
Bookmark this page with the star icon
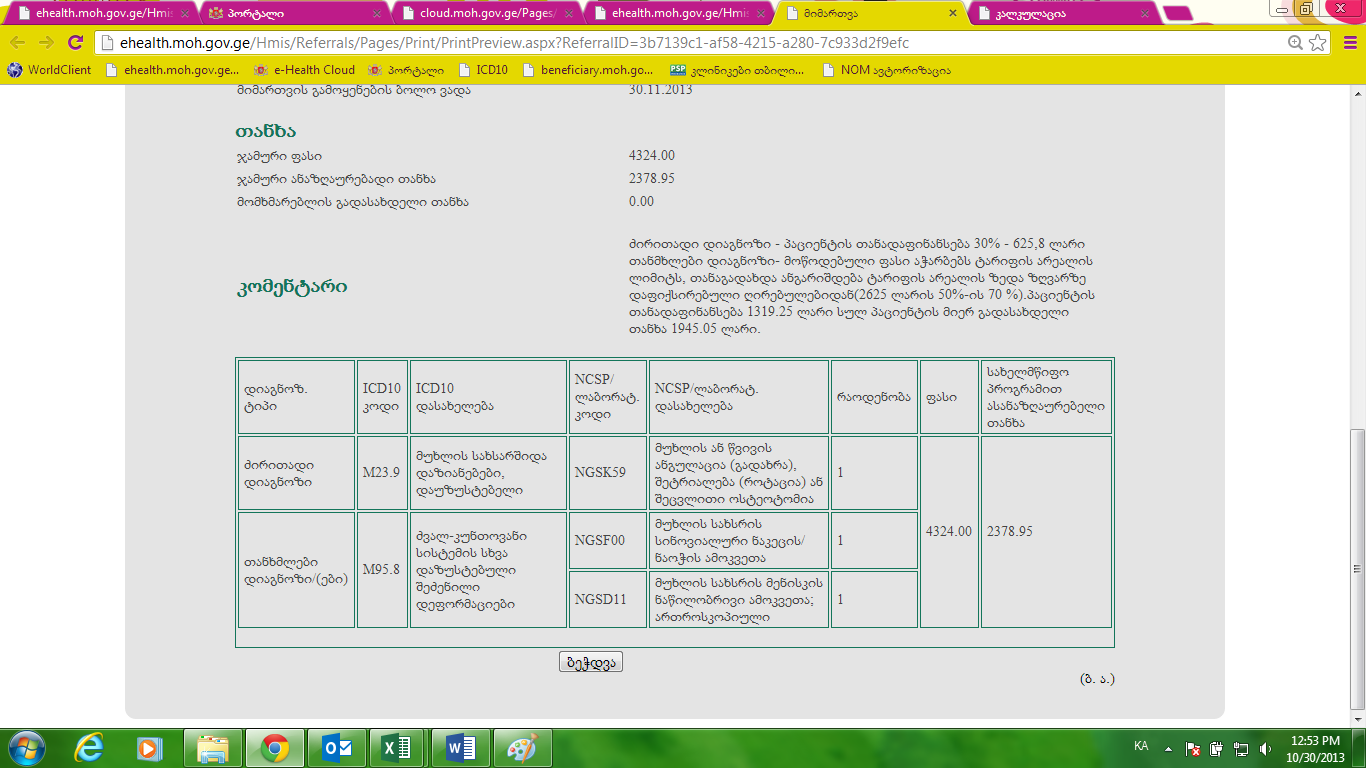[x=1318, y=43]
